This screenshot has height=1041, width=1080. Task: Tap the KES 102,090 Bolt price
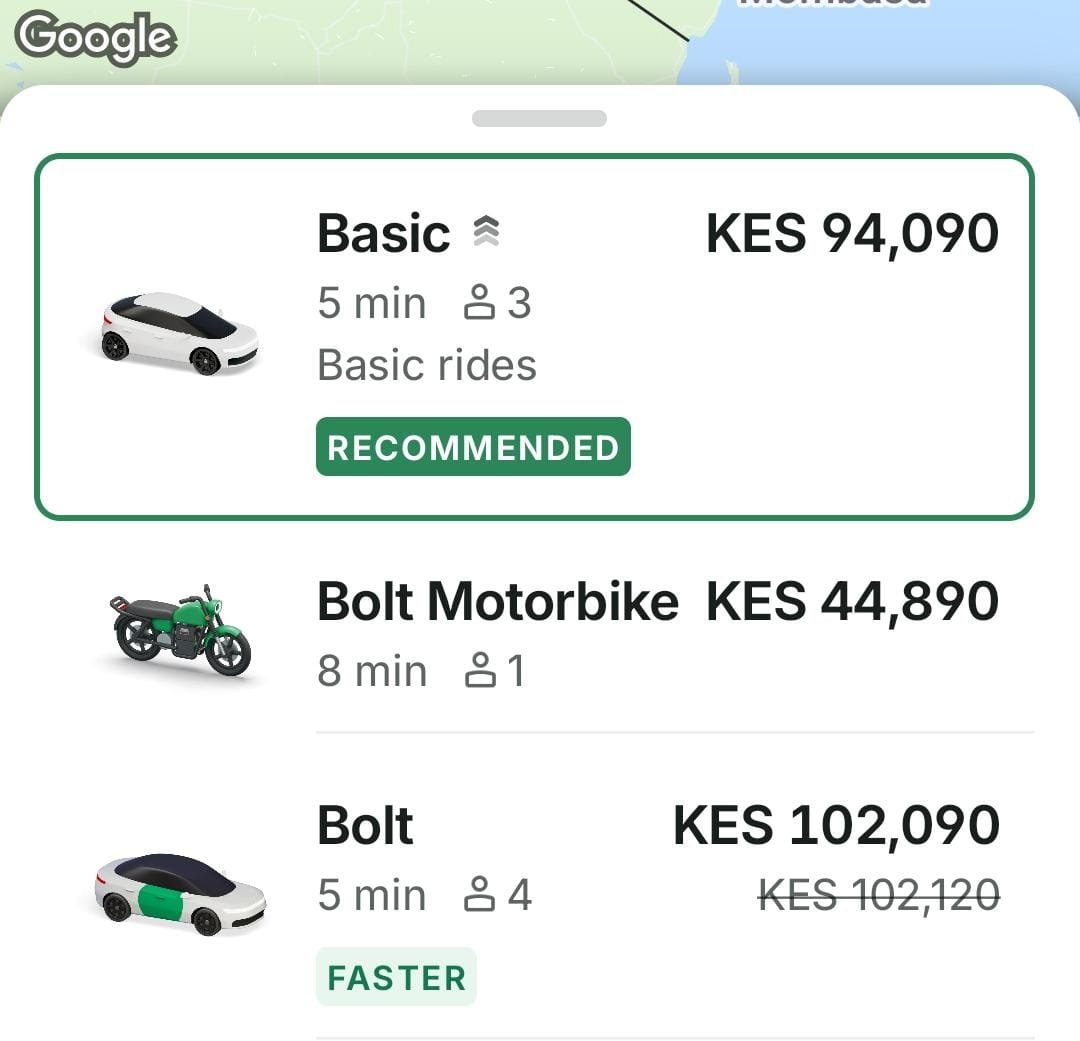836,825
